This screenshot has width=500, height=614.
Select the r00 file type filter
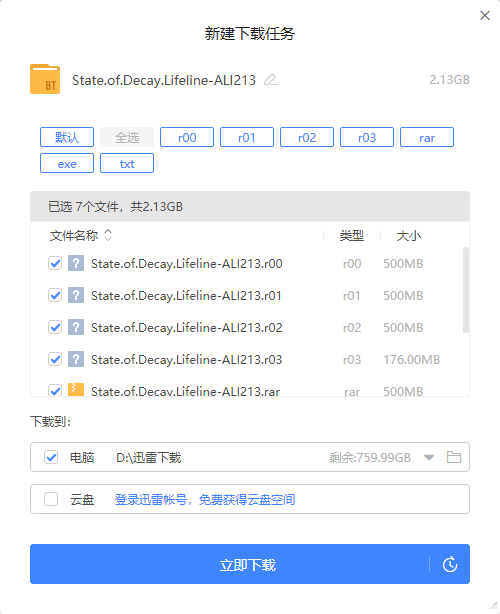pos(187,137)
